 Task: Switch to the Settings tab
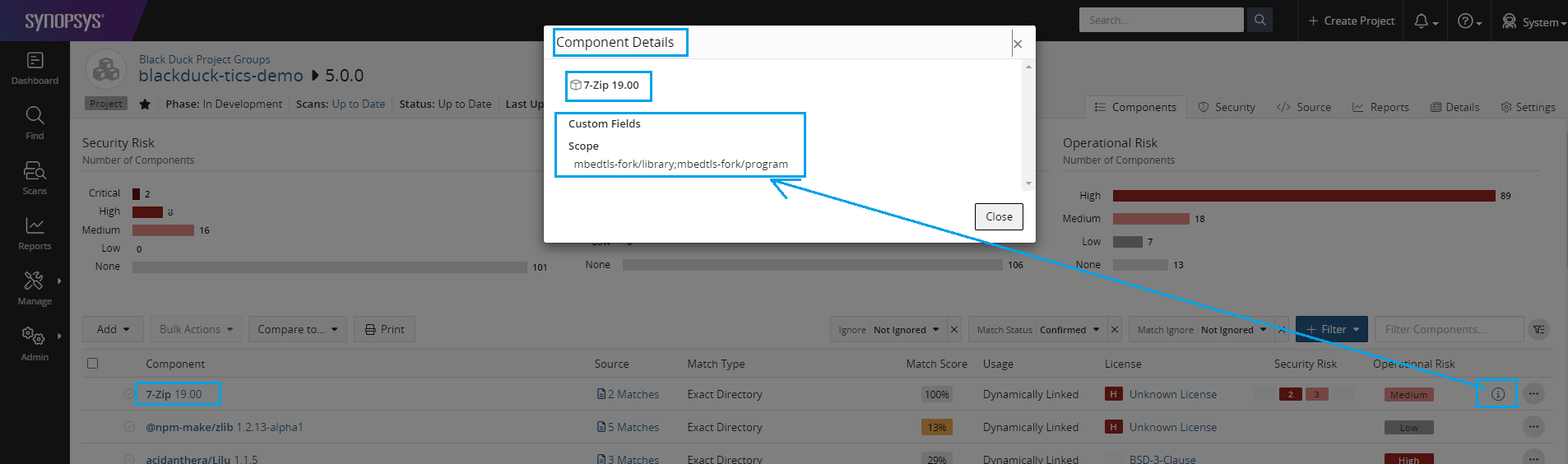click(x=1528, y=107)
